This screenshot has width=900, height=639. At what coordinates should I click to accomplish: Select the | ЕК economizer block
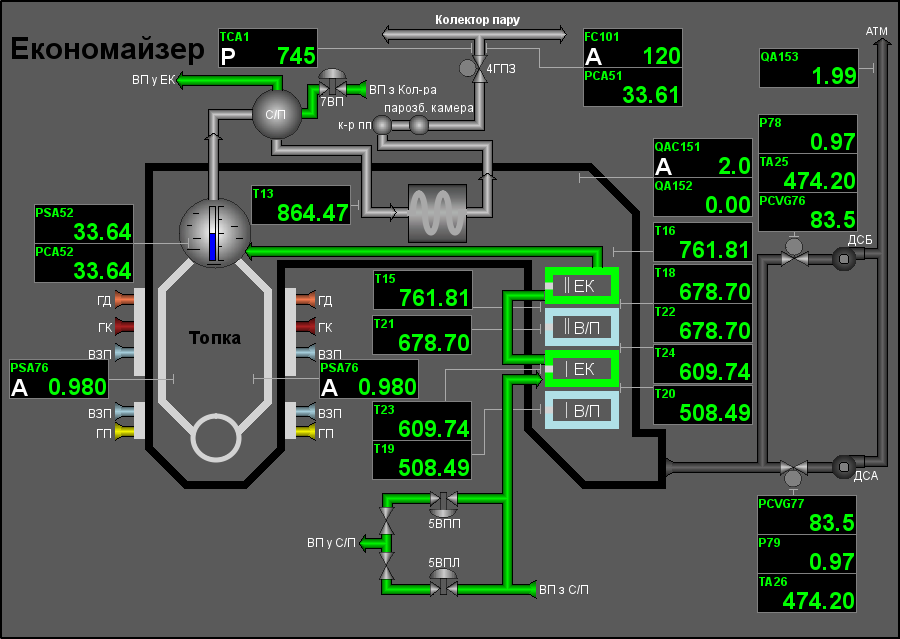[582, 369]
